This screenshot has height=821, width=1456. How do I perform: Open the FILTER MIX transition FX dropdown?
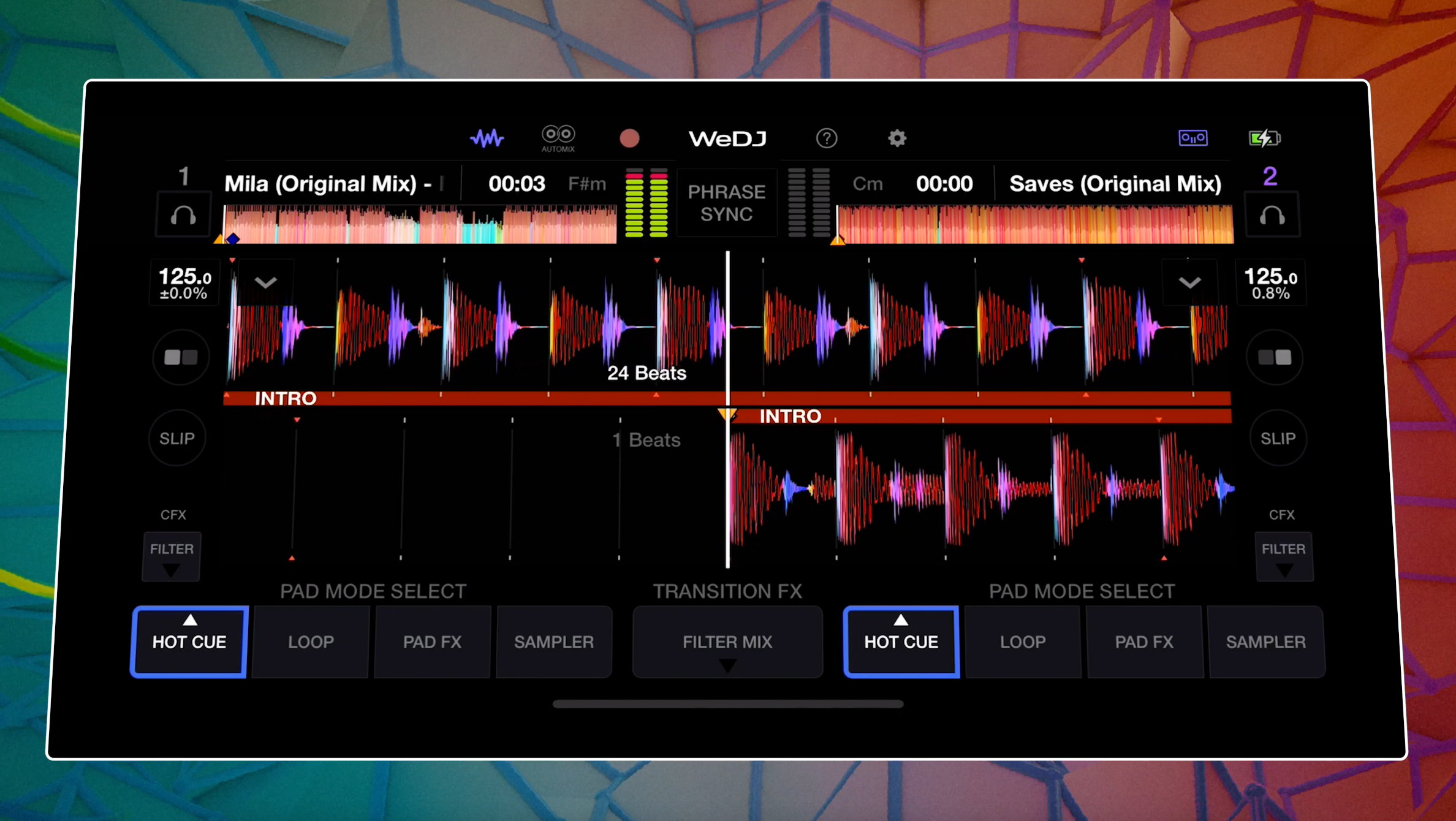pos(727,642)
